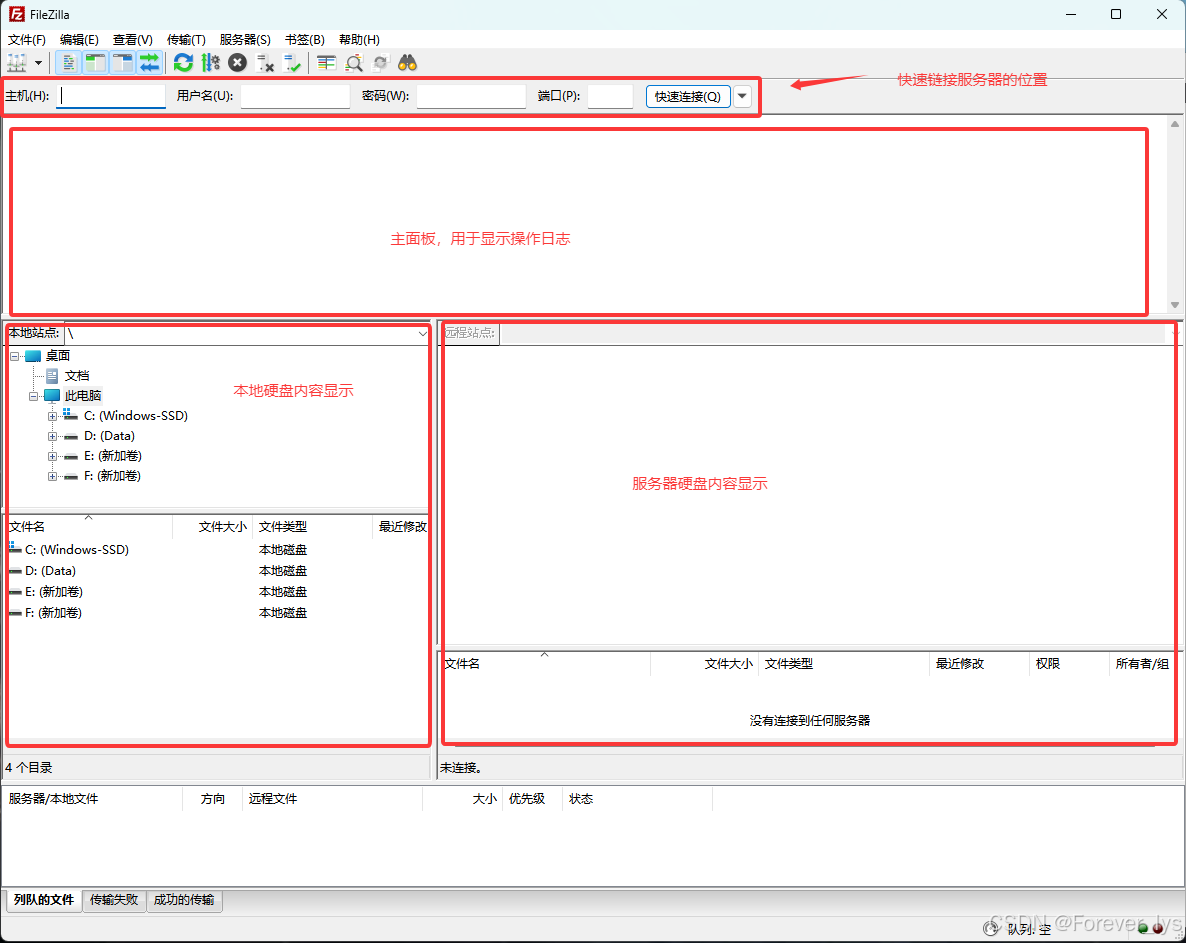This screenshot has height=943, width=1186.
Task: Disconnect from the current server icon
Action: [265, 63]
